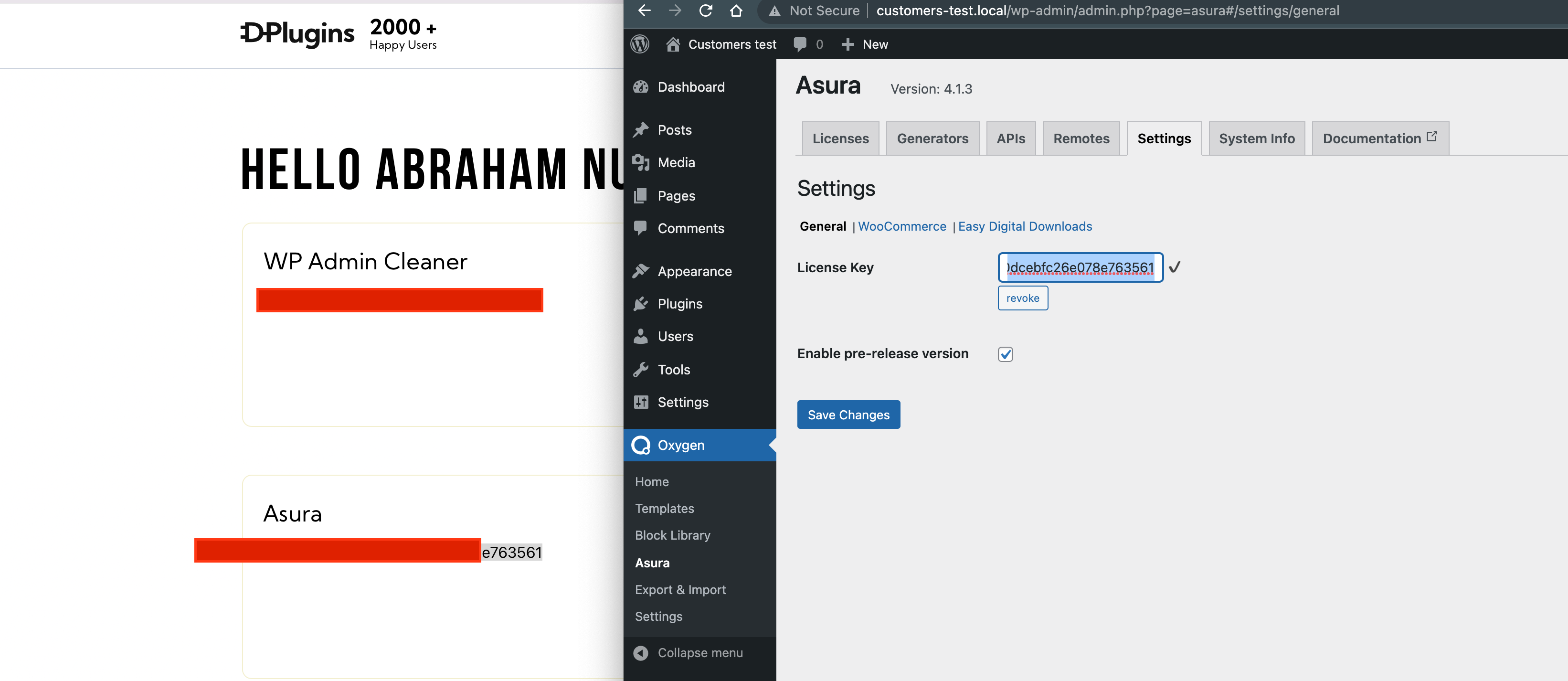Open Export & Import submenu item
This screenshot has width=1568, height=681.
(680, 589)
